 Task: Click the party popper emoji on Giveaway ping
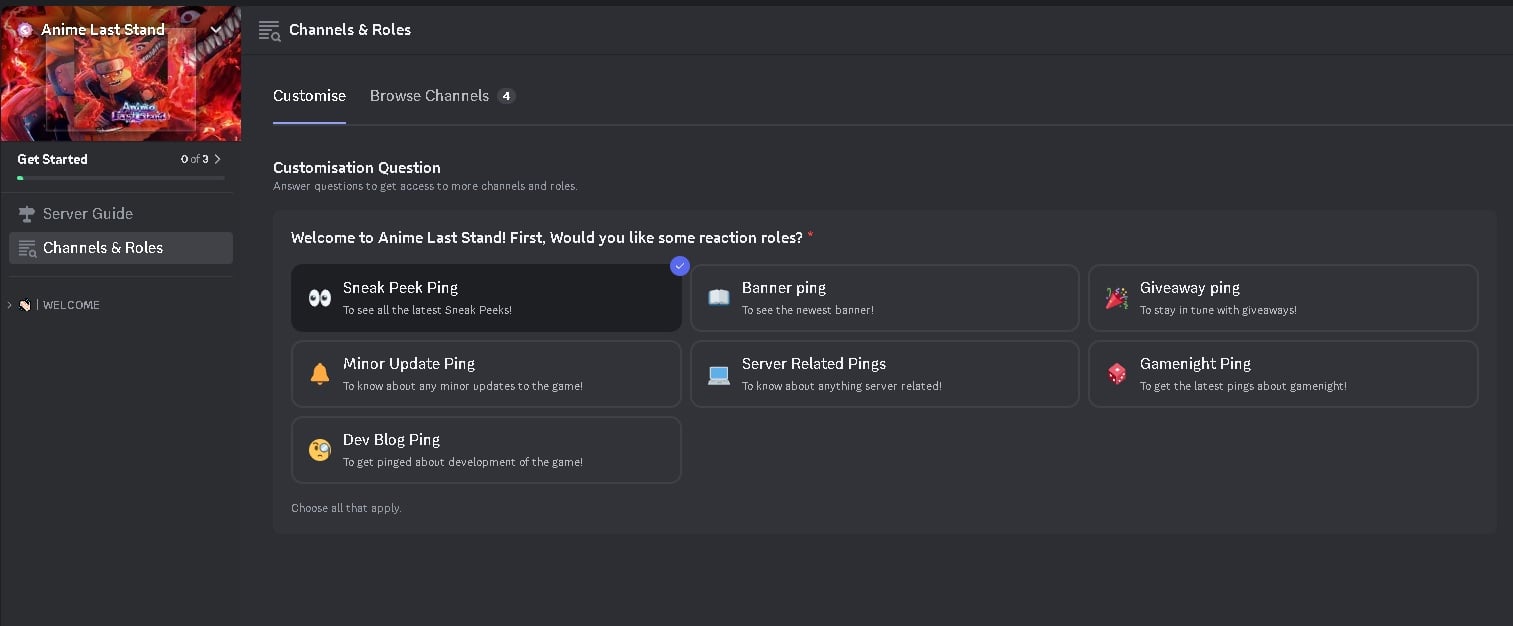[x=1117, y=298]
